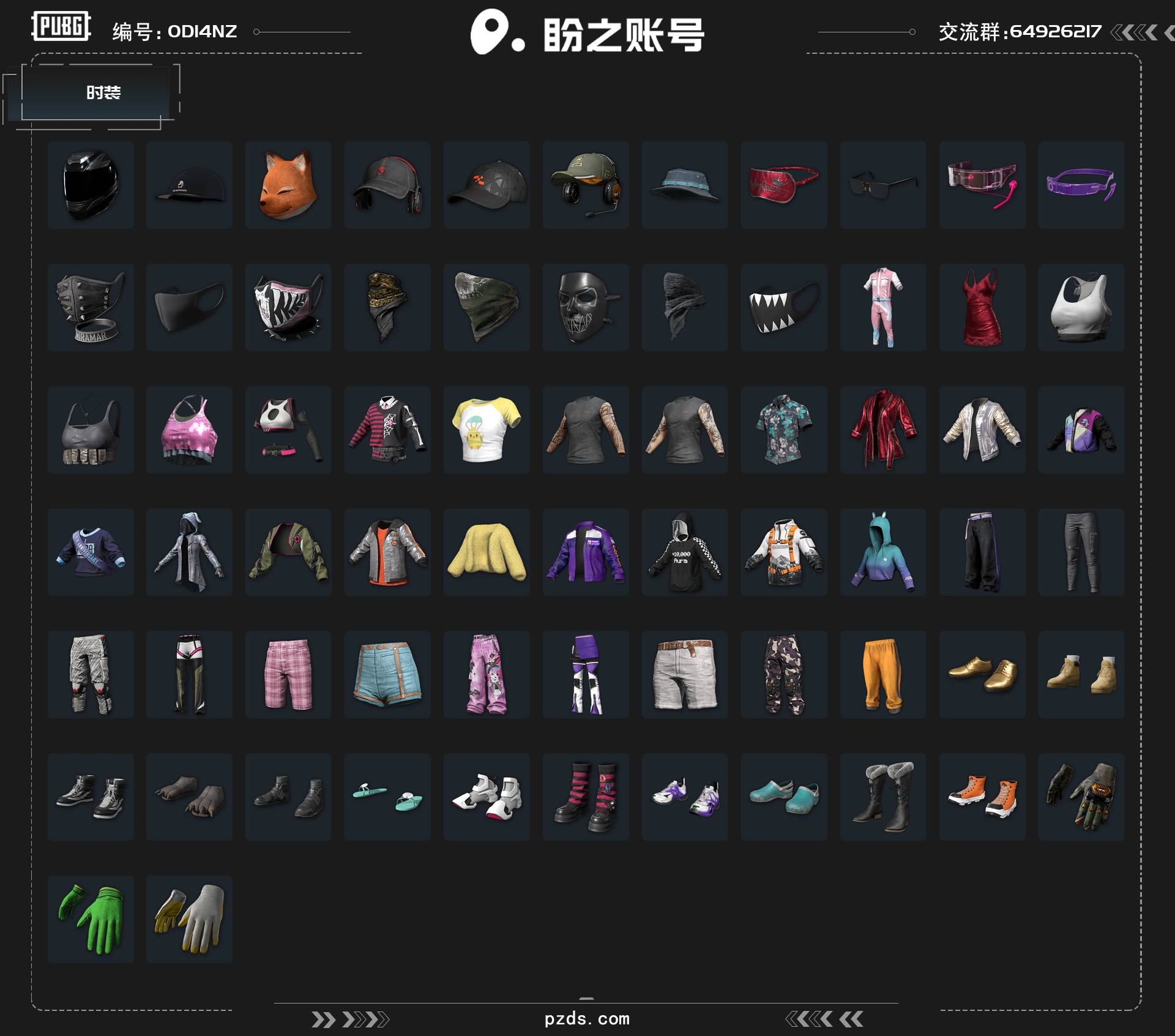Image resolution: width=1175 pixels, height=1036 pixels.
Task: Select the tactical gloves with orange knuckles
Action: [1081, 797]
